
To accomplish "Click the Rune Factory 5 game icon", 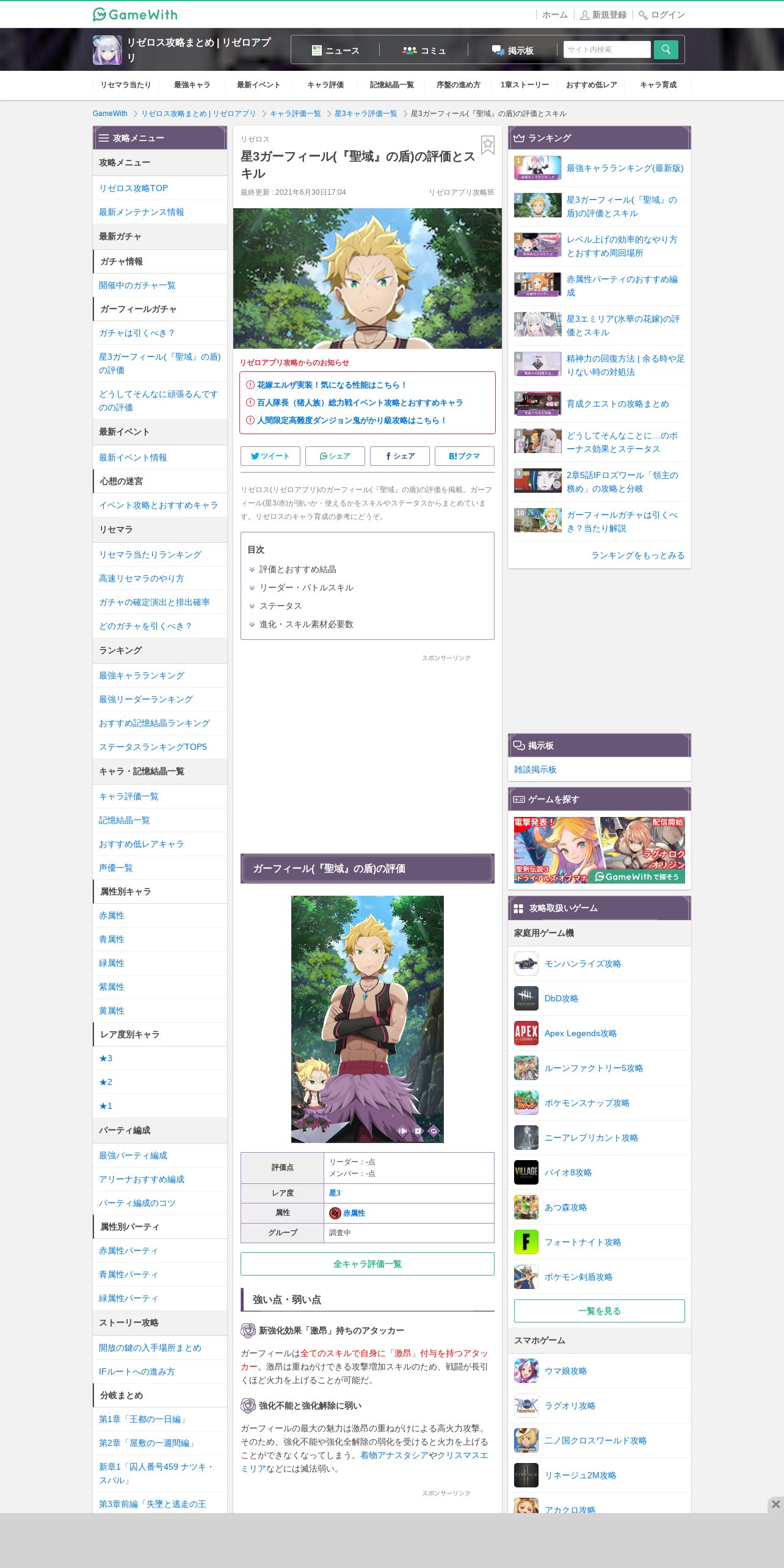I will click(526, 1068).
